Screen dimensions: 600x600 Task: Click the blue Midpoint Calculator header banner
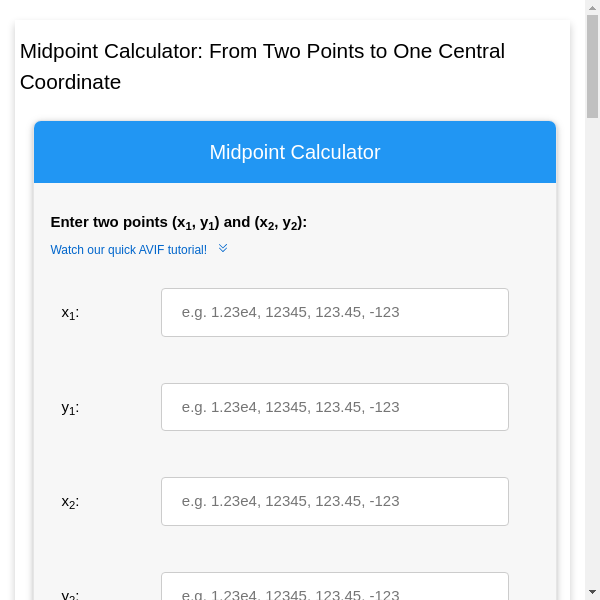(295, 152)
